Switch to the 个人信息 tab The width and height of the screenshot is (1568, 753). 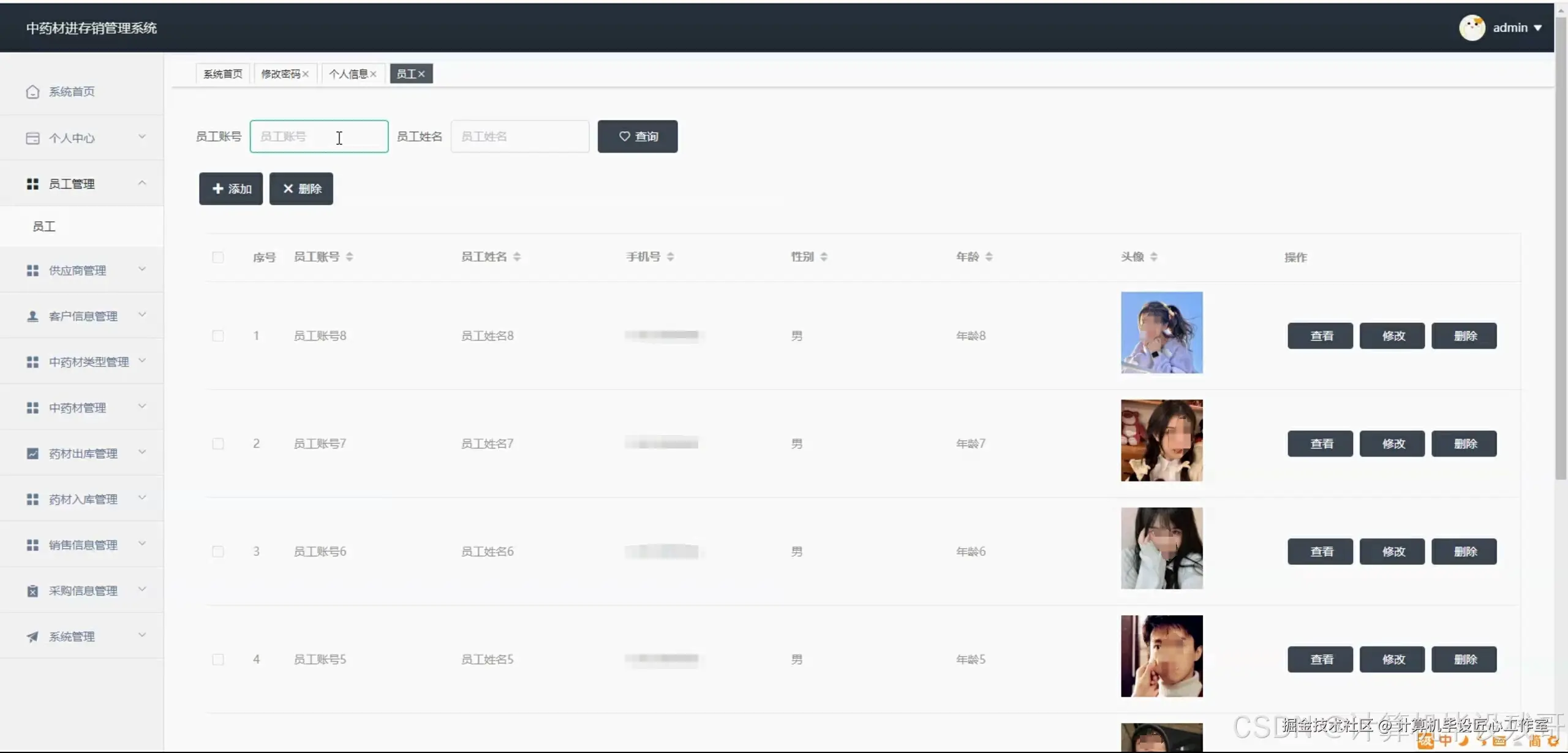[x=348, y=74]
